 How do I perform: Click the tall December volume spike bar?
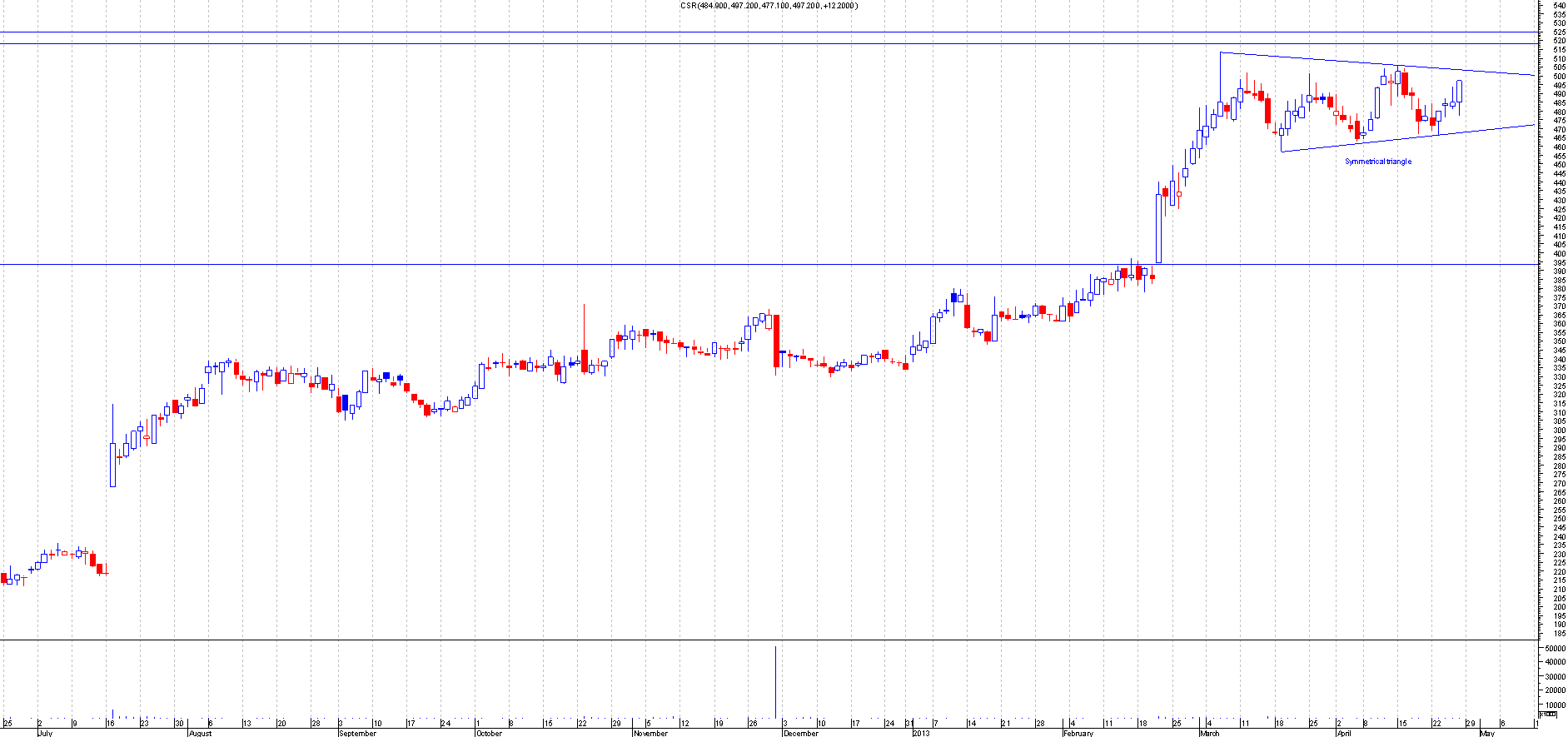click(x=776, y=683)
